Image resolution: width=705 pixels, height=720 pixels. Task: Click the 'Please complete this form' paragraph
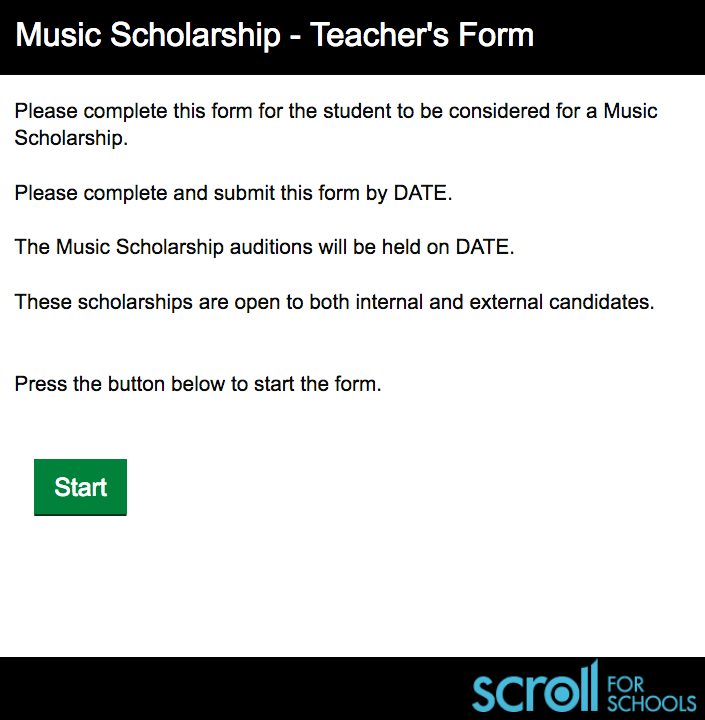click(x=336, y=124)
